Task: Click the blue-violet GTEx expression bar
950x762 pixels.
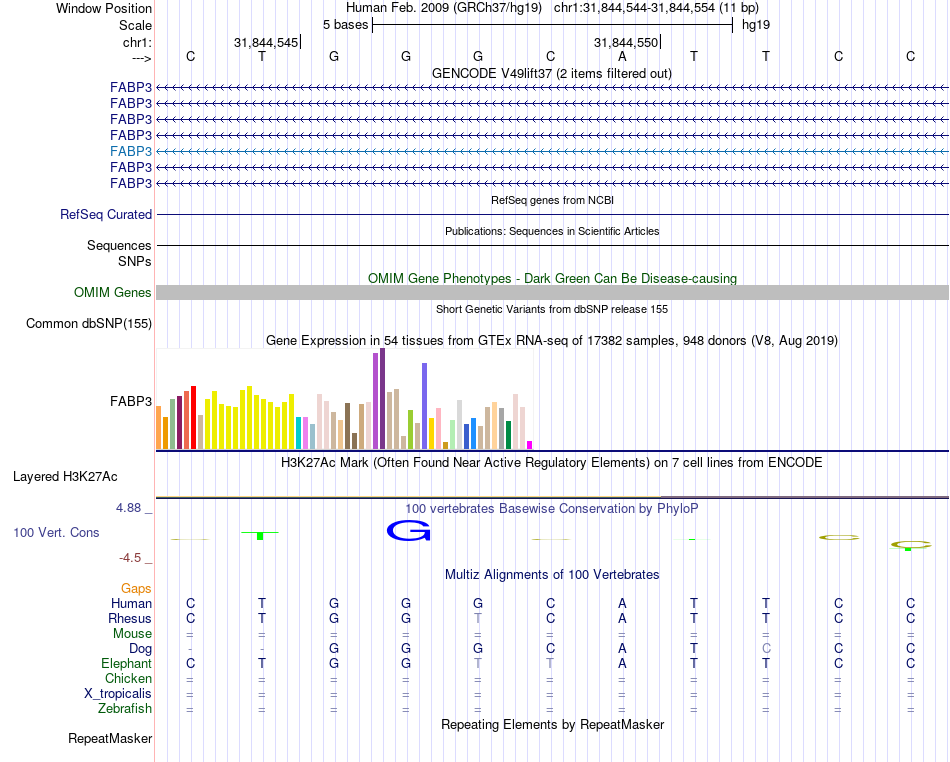Action: tap(425, 406)
